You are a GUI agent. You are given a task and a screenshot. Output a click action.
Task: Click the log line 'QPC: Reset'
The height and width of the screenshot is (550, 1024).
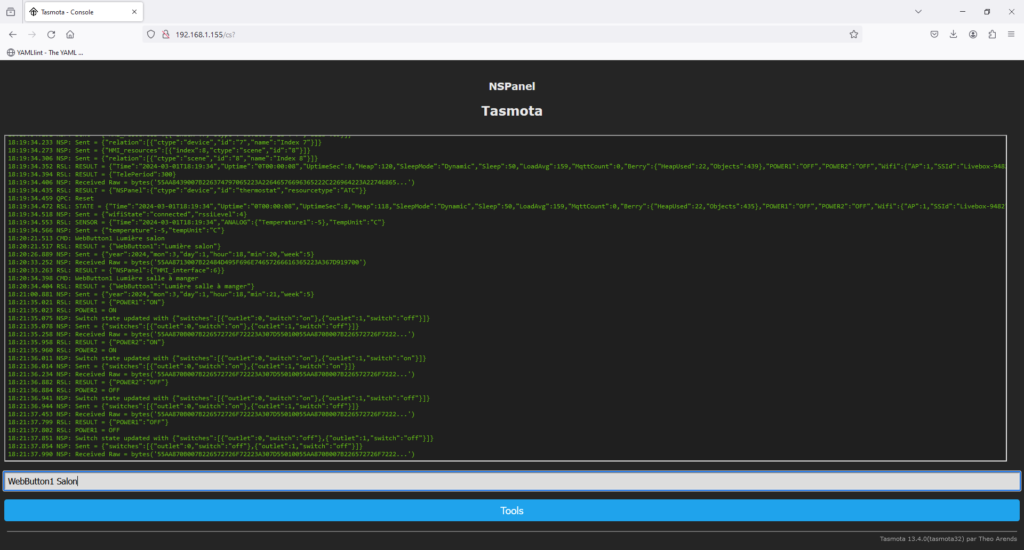coord(50,199)
